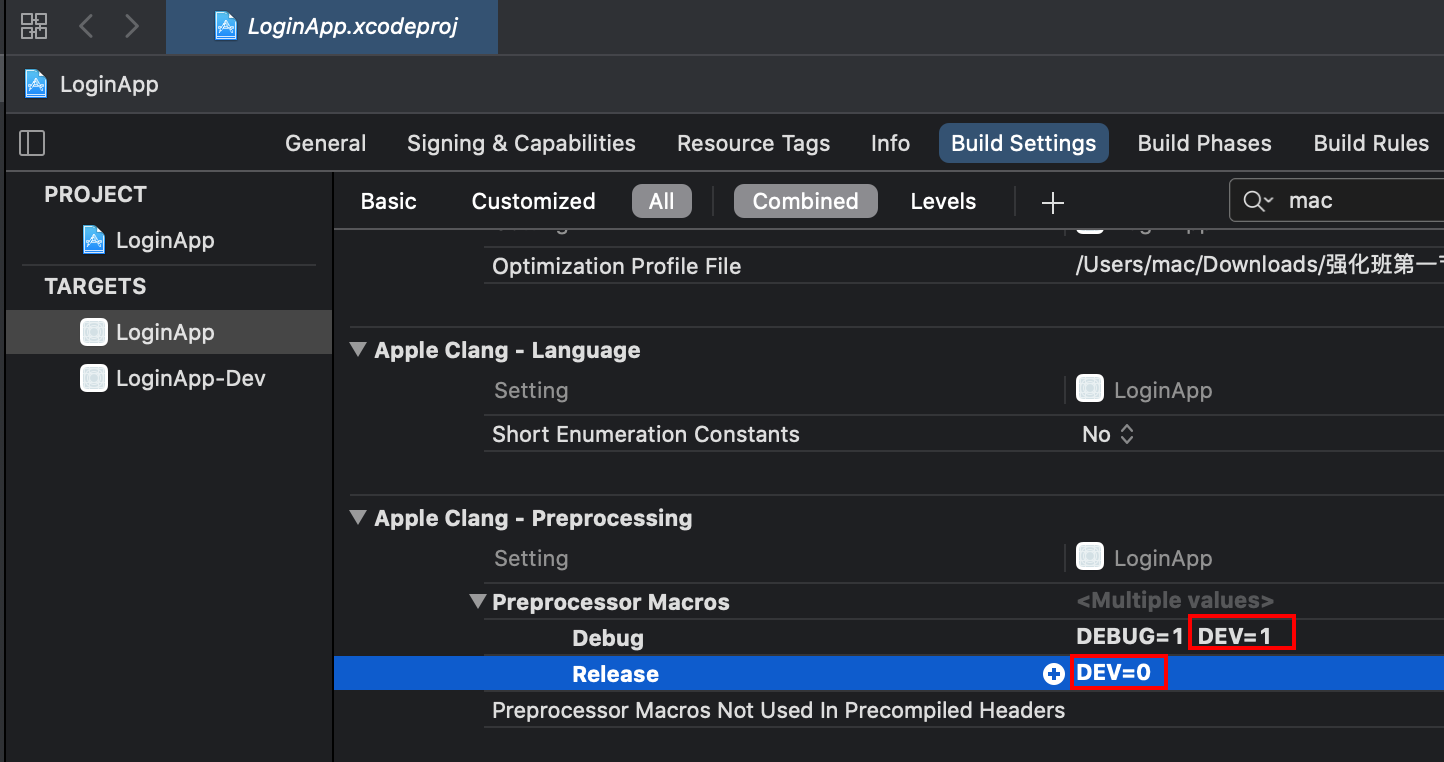Image resolution: width=1444 pixels, height=762 pixels.
Task: Switch to the General tab
Action: pyautogui.click(x=326, y=143)
